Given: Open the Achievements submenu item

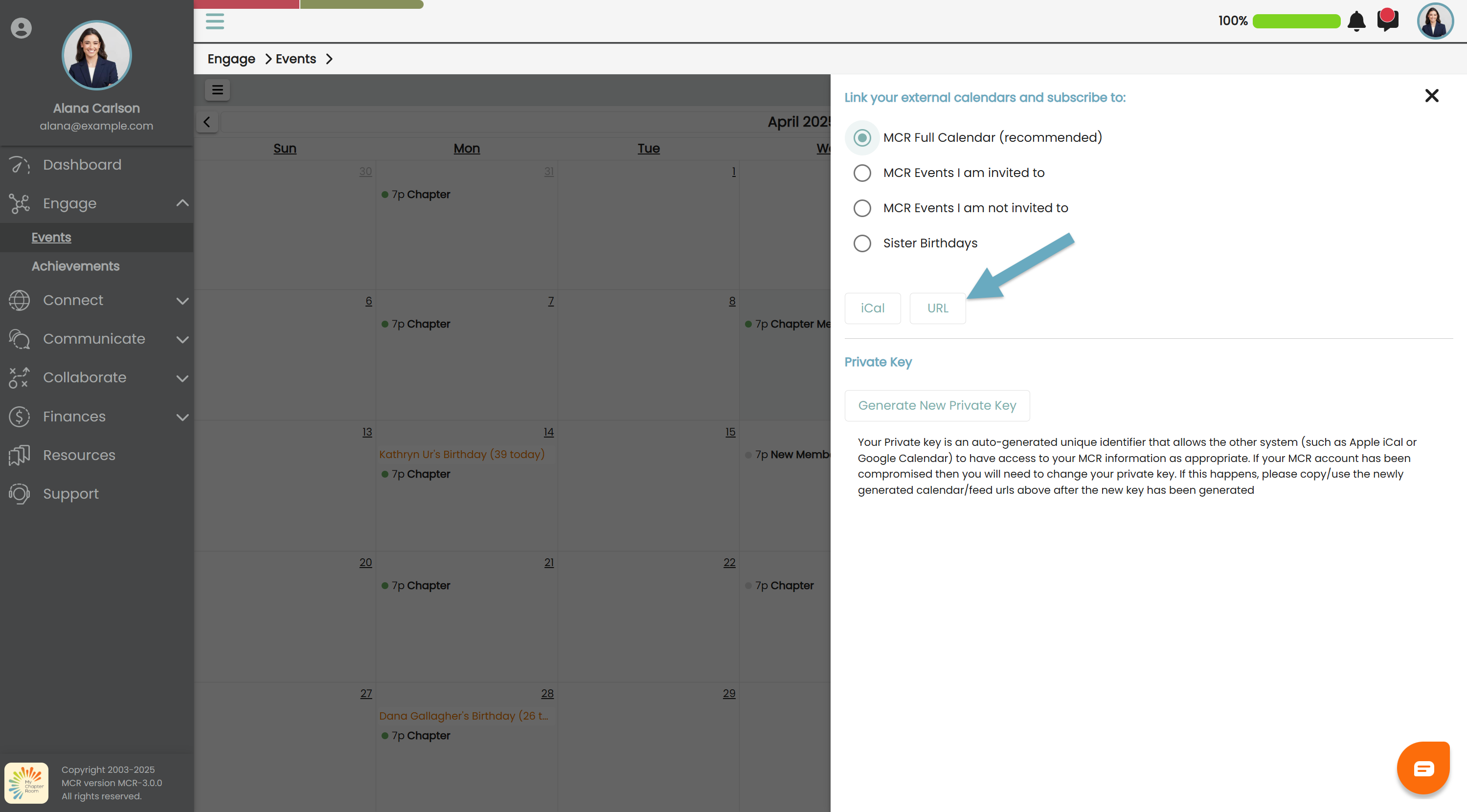Looking at the screenshot, I should point(75,266).
